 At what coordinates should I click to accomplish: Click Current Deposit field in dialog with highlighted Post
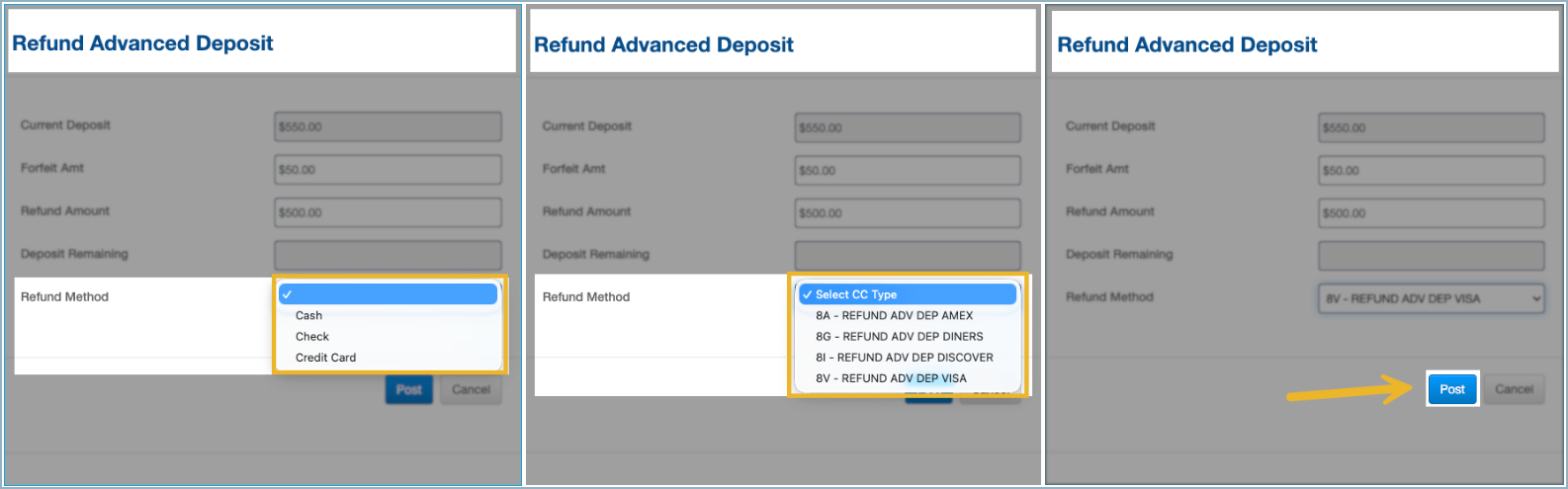(1431, 127)
